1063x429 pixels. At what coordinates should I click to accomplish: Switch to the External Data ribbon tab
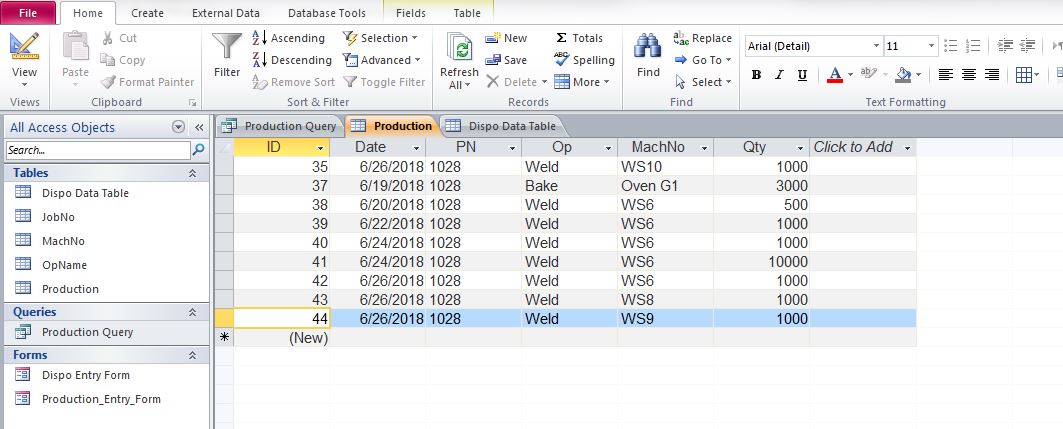tap(225, 13)
